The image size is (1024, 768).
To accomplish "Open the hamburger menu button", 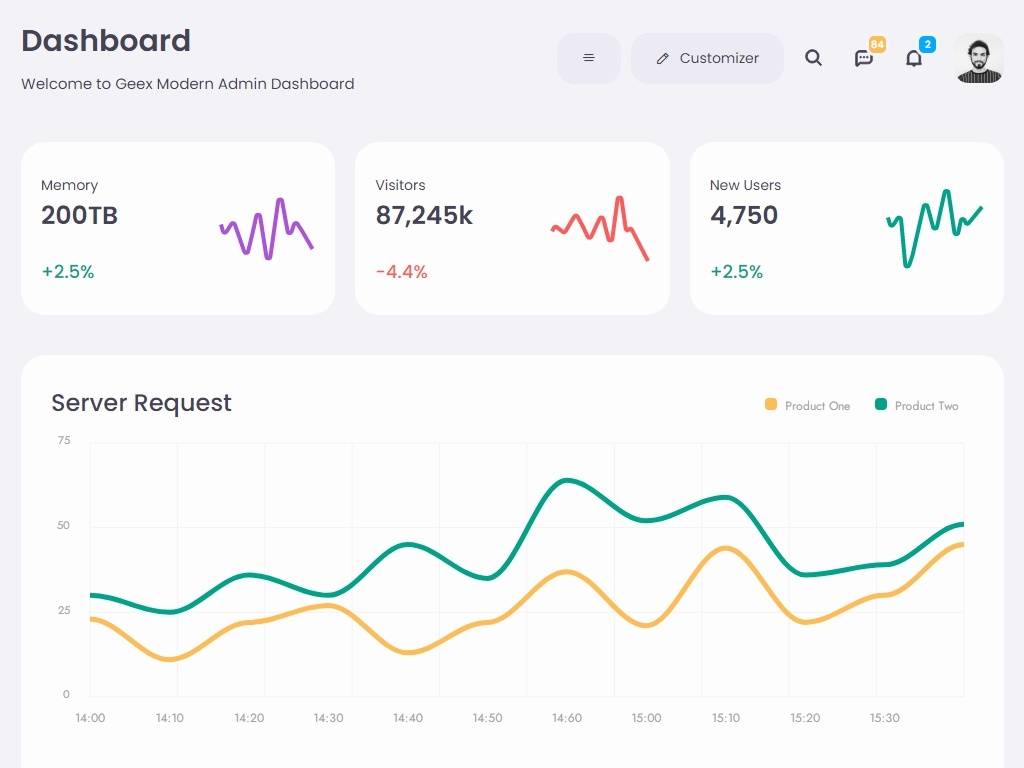I will pos(589,58).
